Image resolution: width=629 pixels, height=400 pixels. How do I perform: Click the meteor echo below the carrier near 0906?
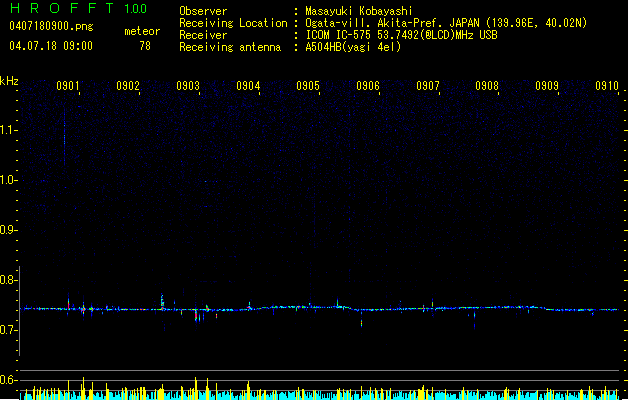361,322
